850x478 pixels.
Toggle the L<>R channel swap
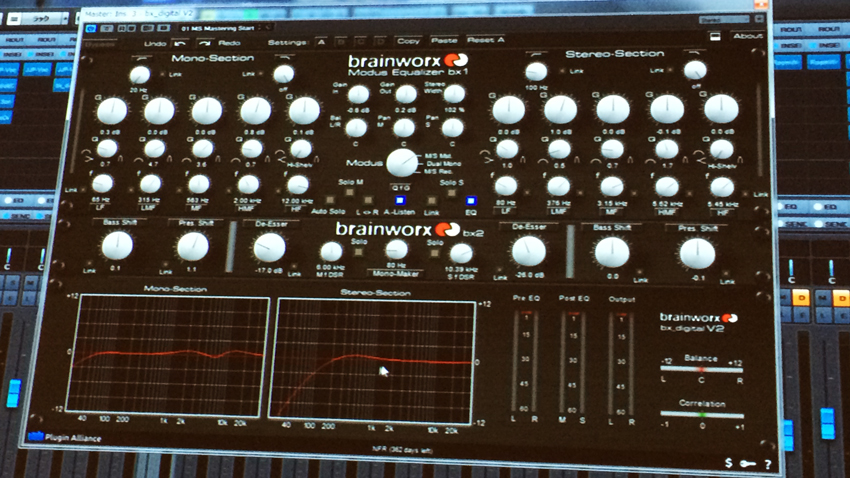point(368,201)
